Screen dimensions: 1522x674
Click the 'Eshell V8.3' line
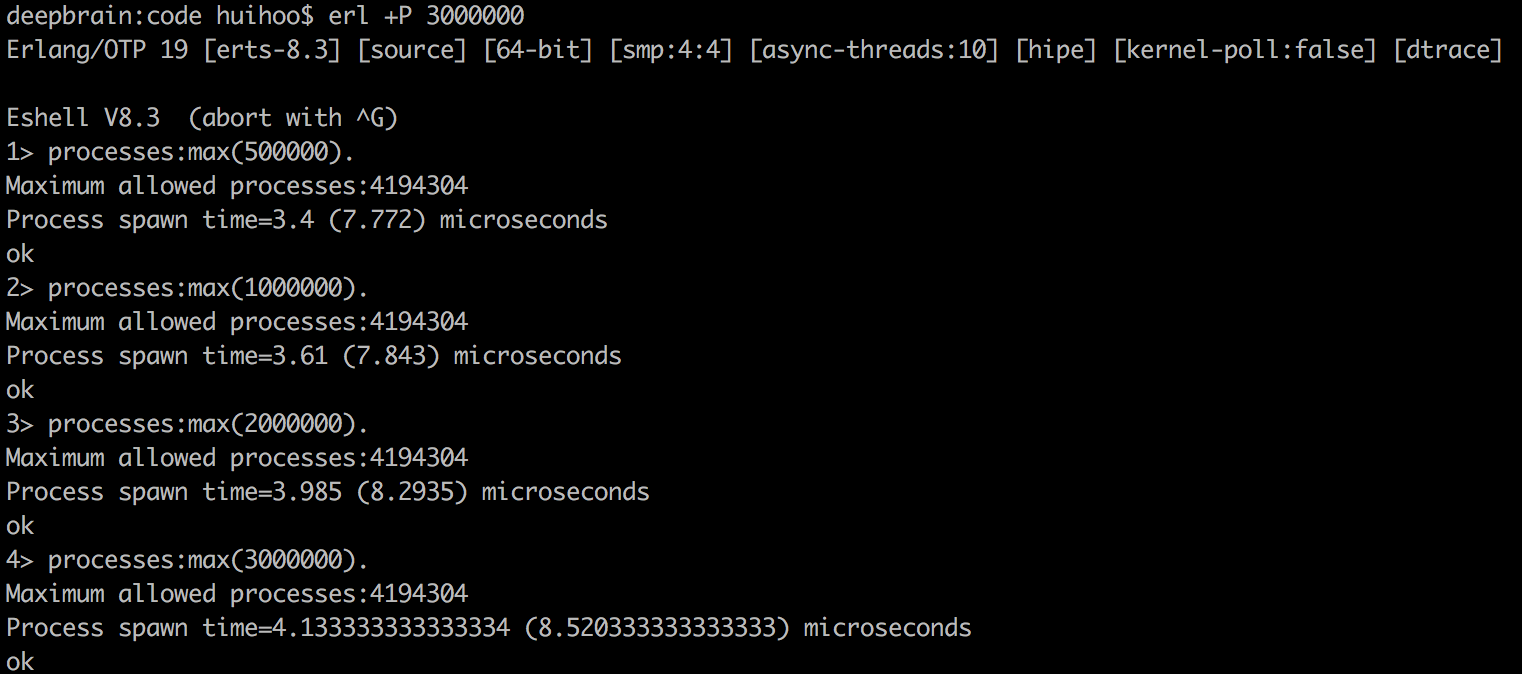(83, 117)
